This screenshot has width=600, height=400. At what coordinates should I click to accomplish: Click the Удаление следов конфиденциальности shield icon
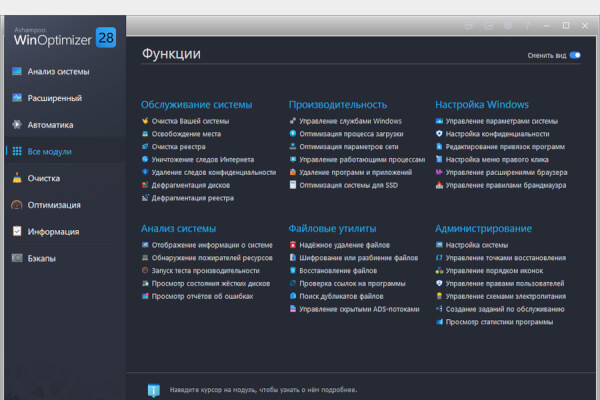click(145, 172)
